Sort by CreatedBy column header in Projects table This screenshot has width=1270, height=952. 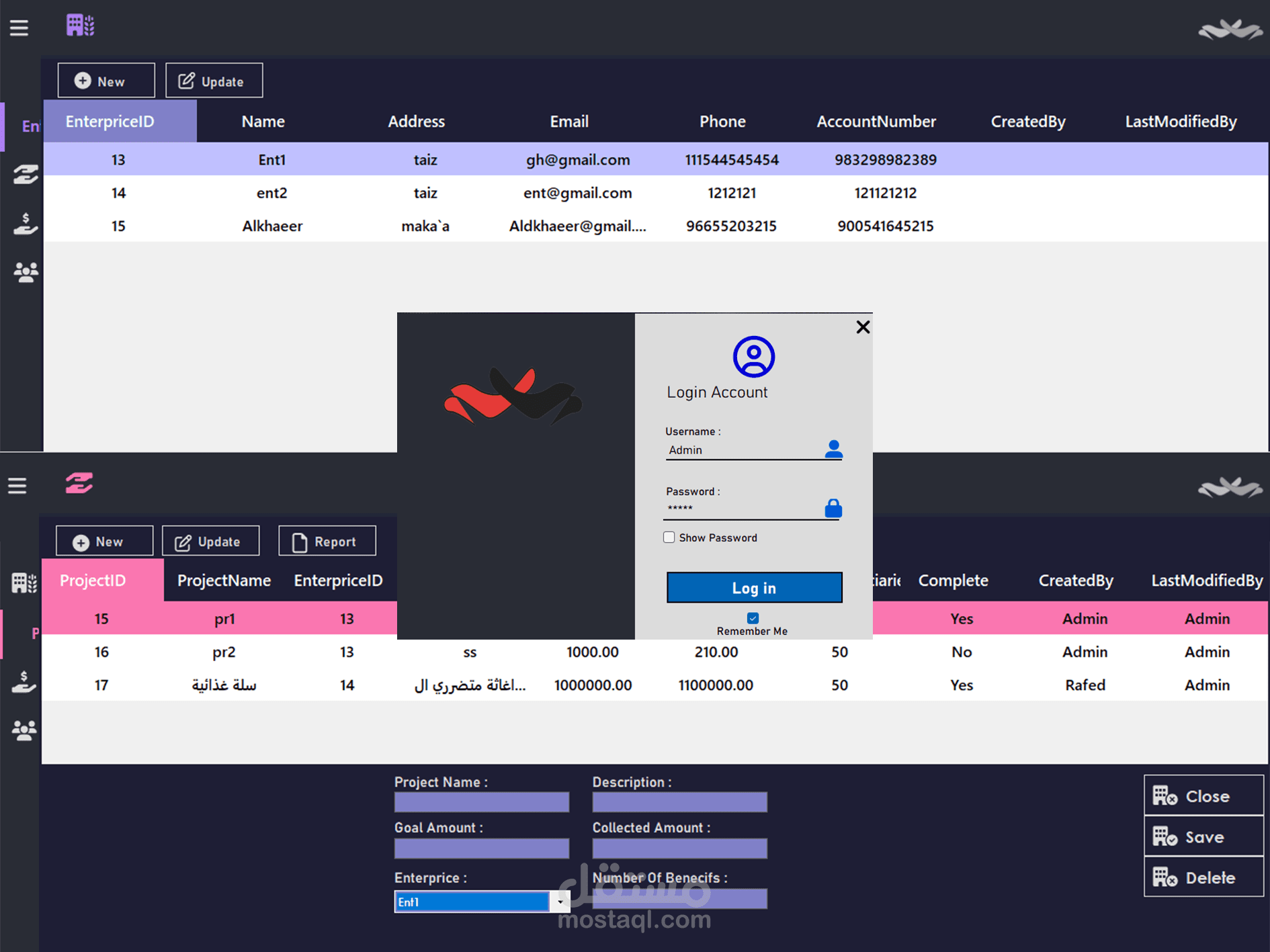[1076, 580]
